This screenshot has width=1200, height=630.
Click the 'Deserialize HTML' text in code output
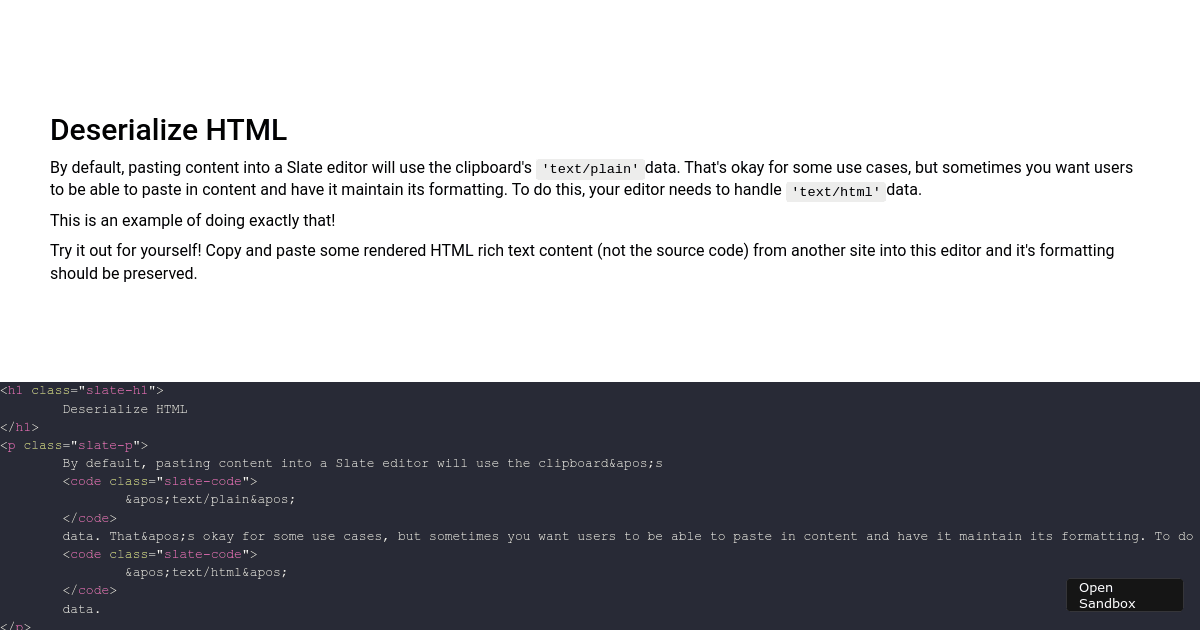pos(125,409)
